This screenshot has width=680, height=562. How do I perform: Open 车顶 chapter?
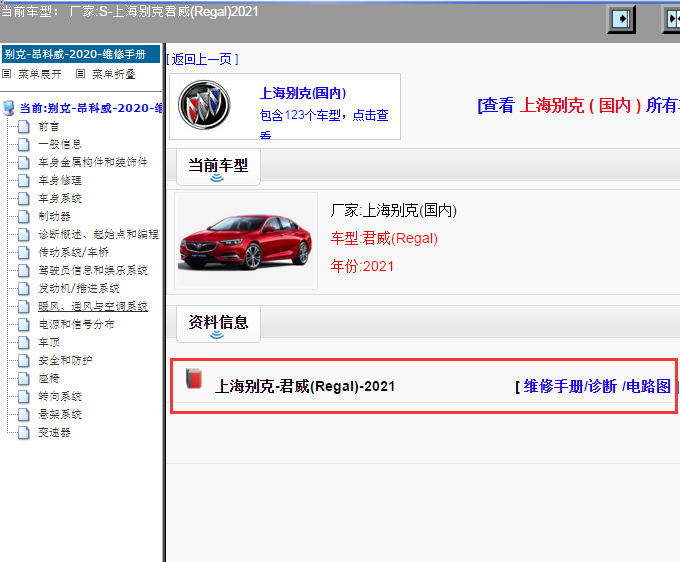point(49,343)
